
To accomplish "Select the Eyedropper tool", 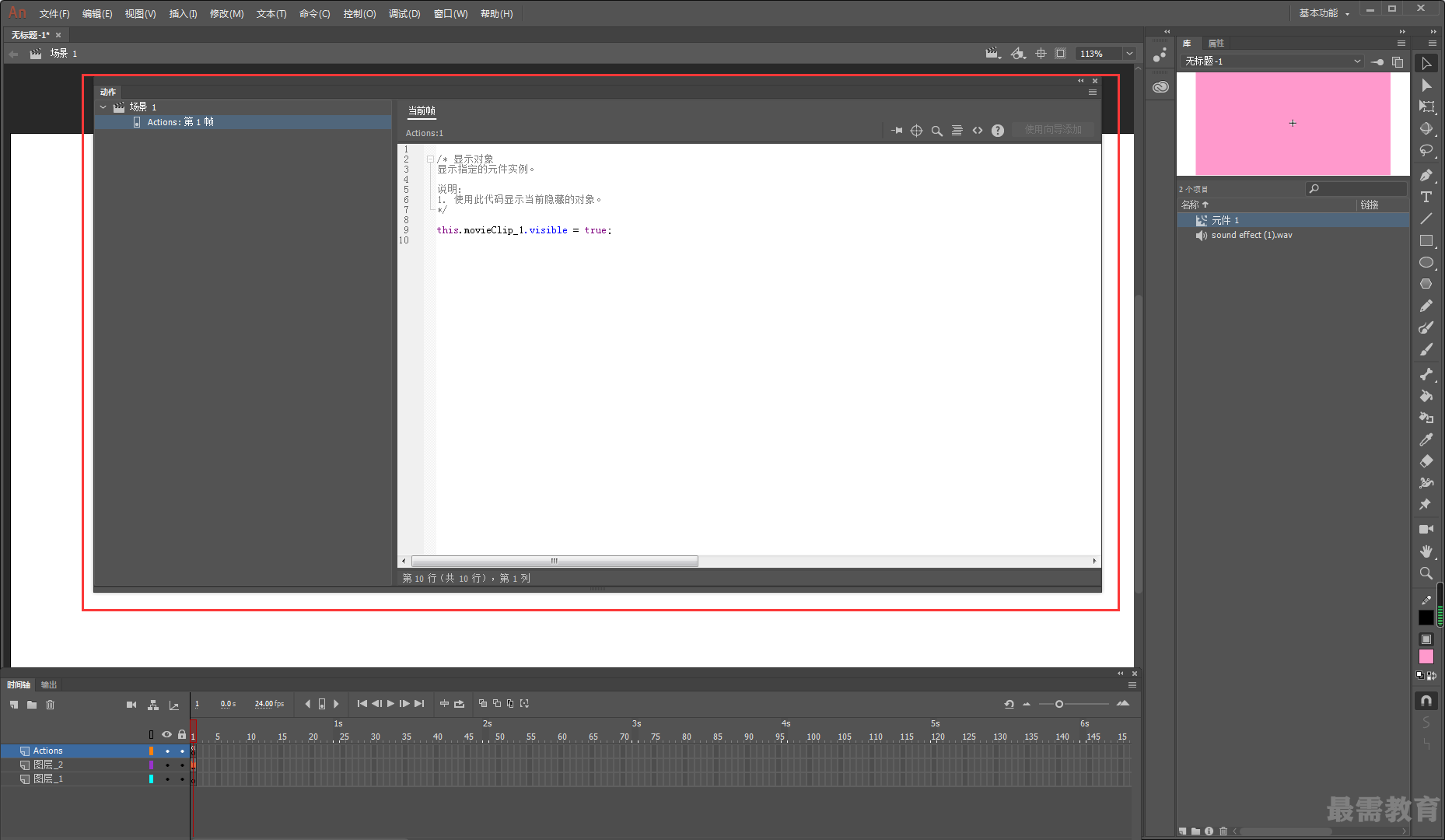I will coord(1426,439).
